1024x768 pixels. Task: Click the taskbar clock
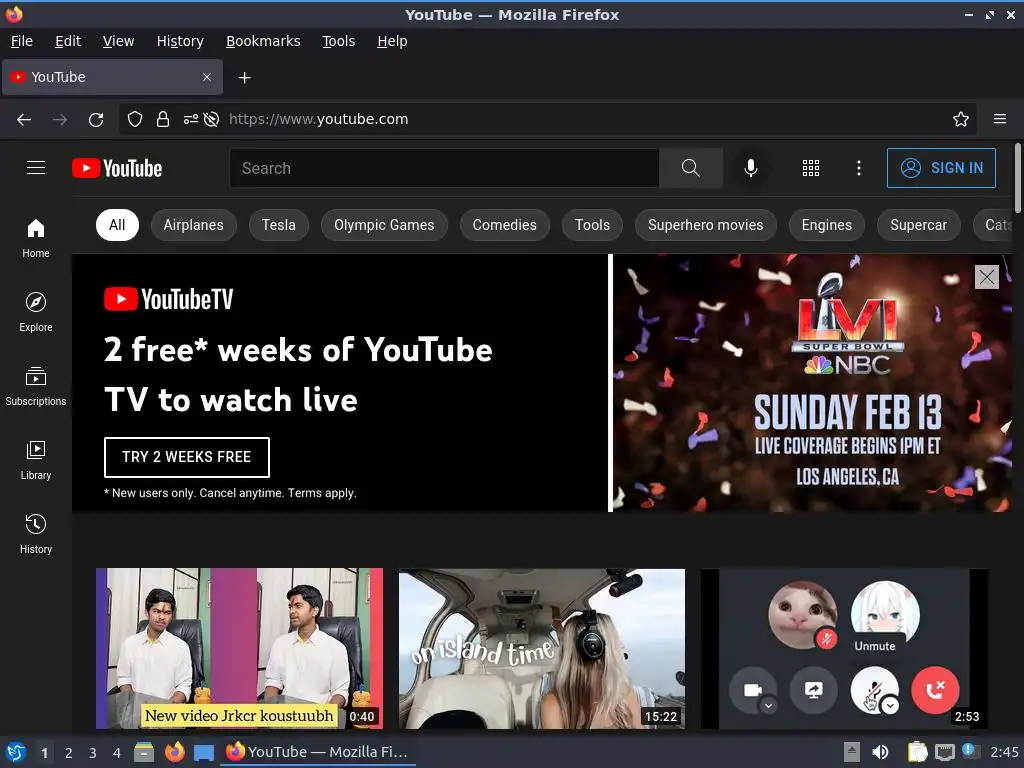coord(1004,752)
